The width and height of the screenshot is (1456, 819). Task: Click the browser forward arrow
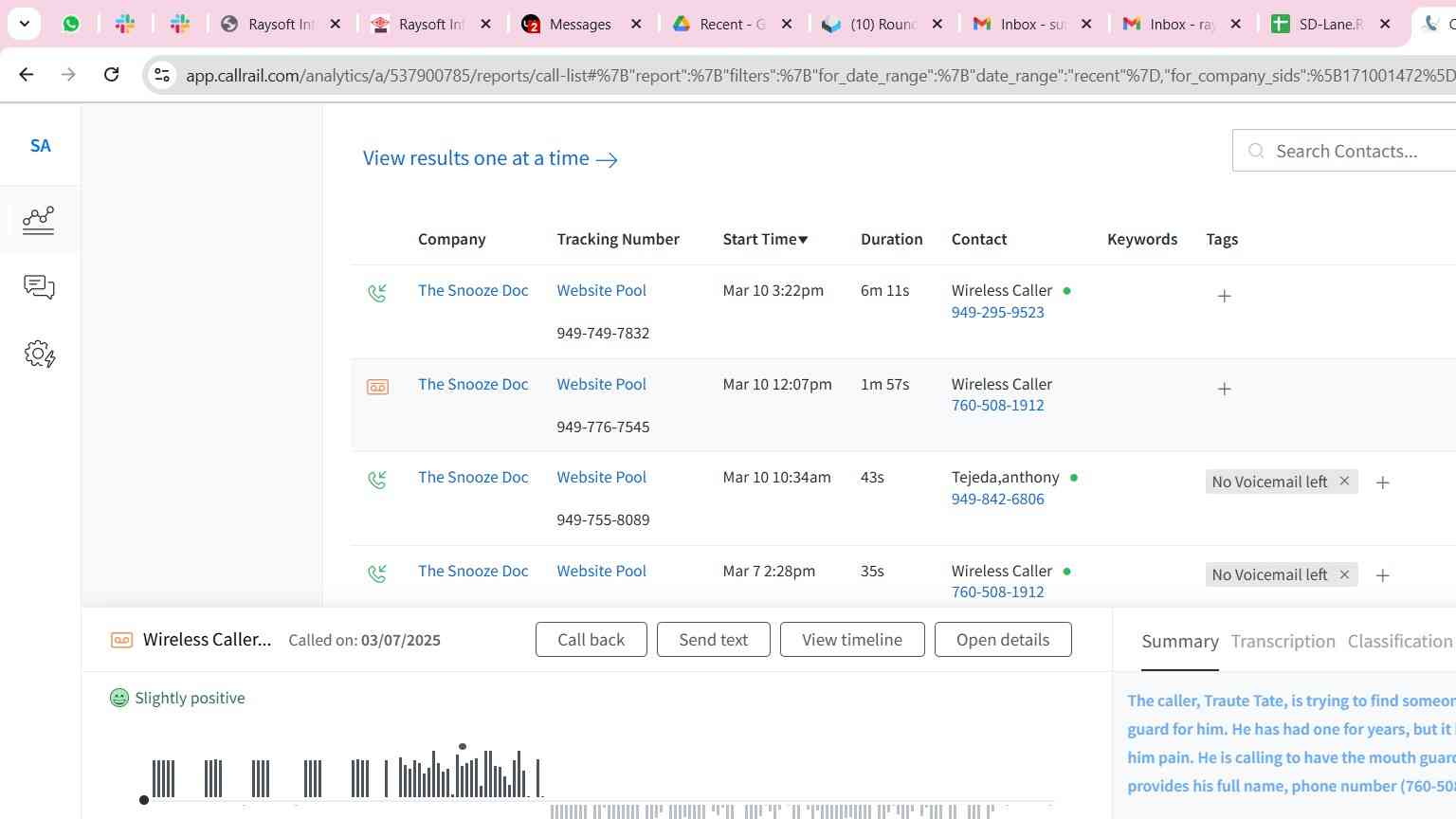(68, 74)
